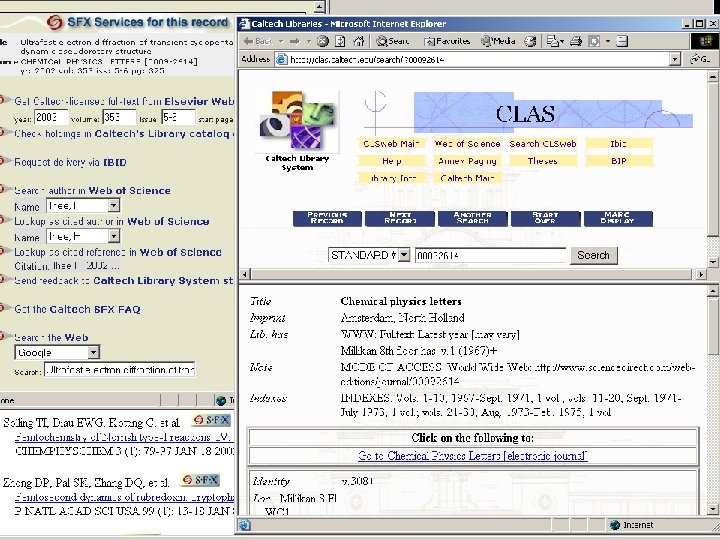Viewport: 720px width, 540px height.
Task: Open Name dropdown under Search author
Action: tap(113, 205)
